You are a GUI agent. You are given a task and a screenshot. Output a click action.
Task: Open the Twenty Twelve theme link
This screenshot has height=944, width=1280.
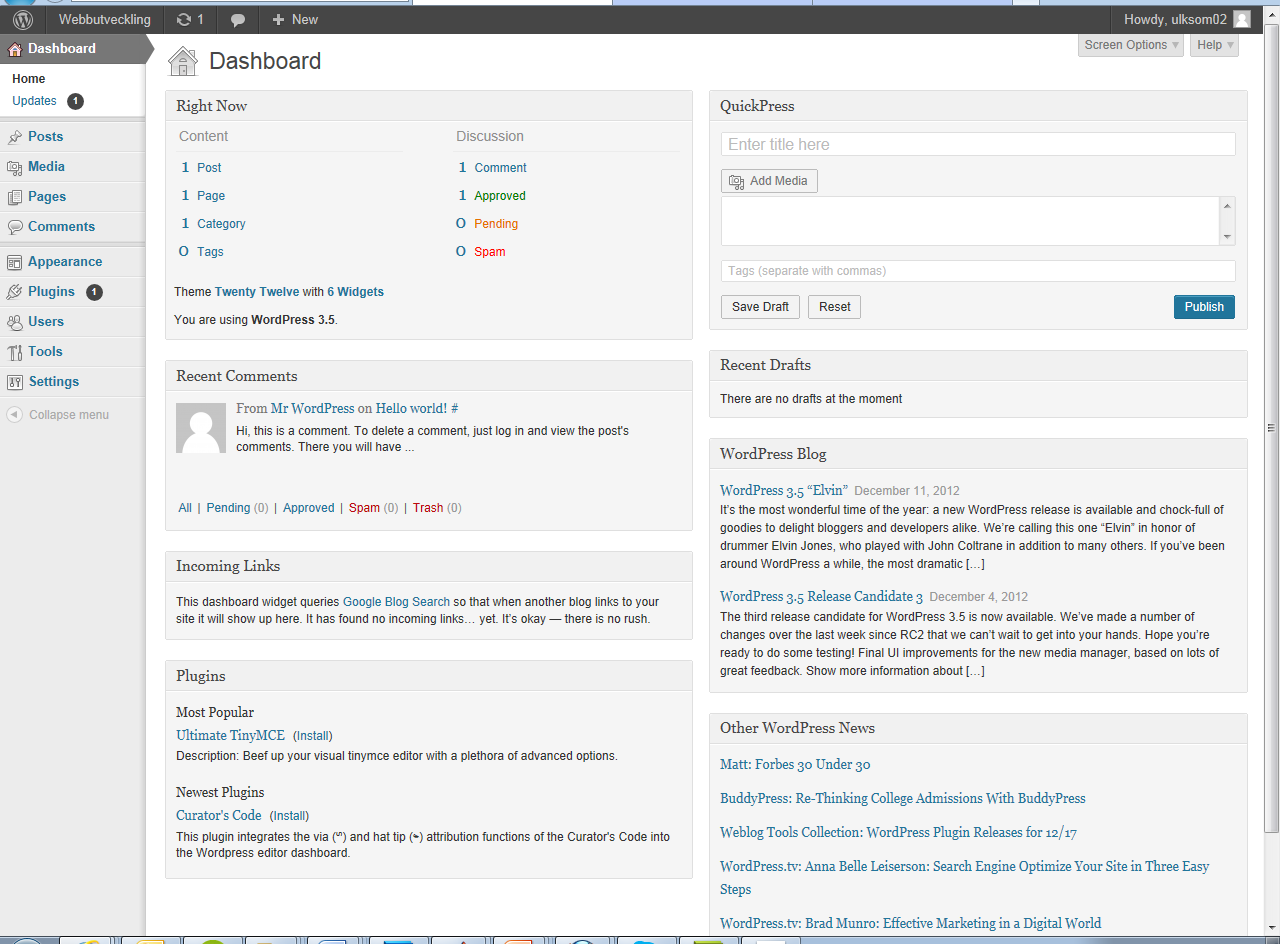pyautogui.click(x=257, y=292)
